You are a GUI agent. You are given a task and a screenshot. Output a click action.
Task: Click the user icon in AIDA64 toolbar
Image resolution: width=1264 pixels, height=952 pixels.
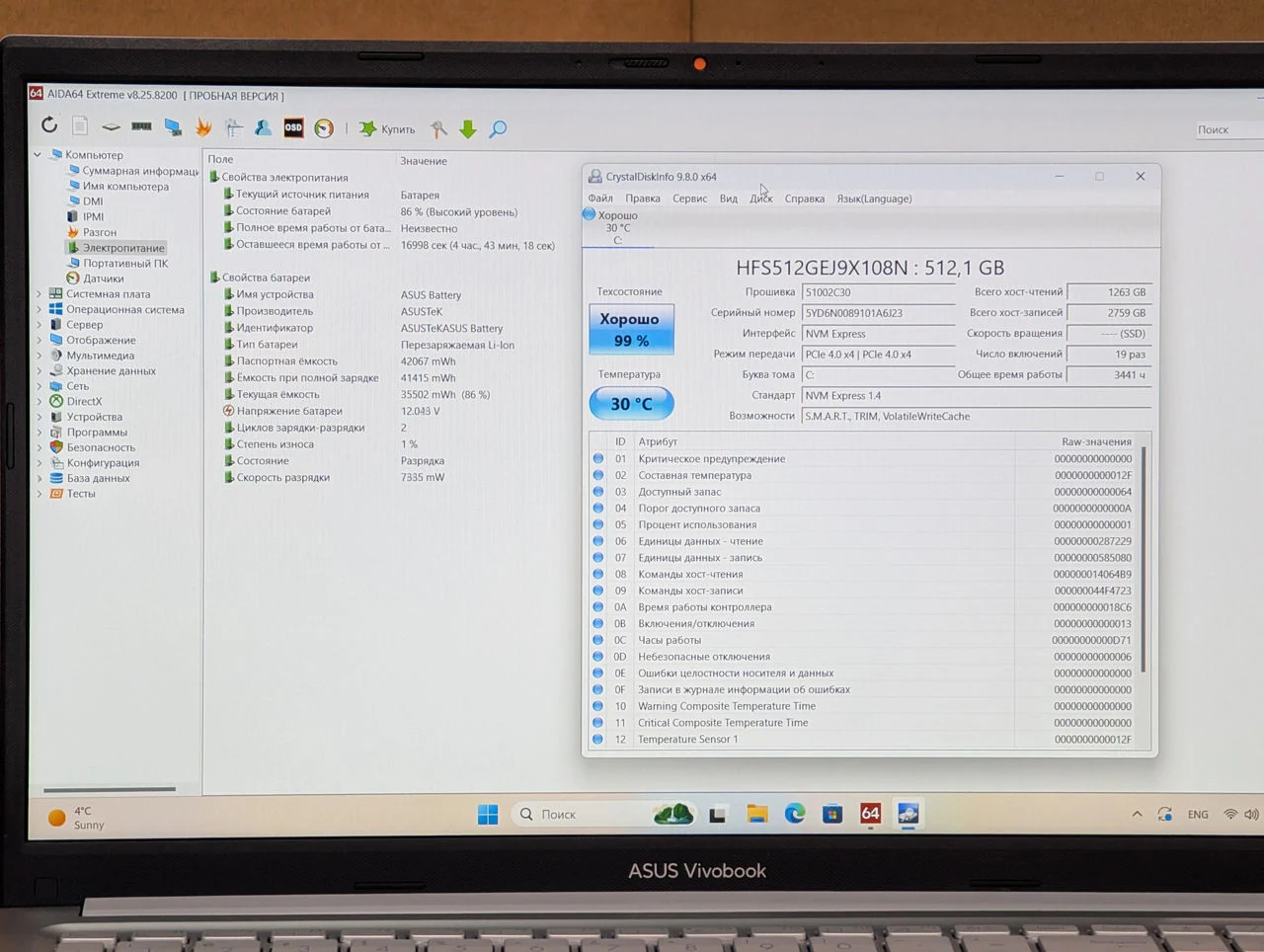pyautogui.click(x=263, y=127)
